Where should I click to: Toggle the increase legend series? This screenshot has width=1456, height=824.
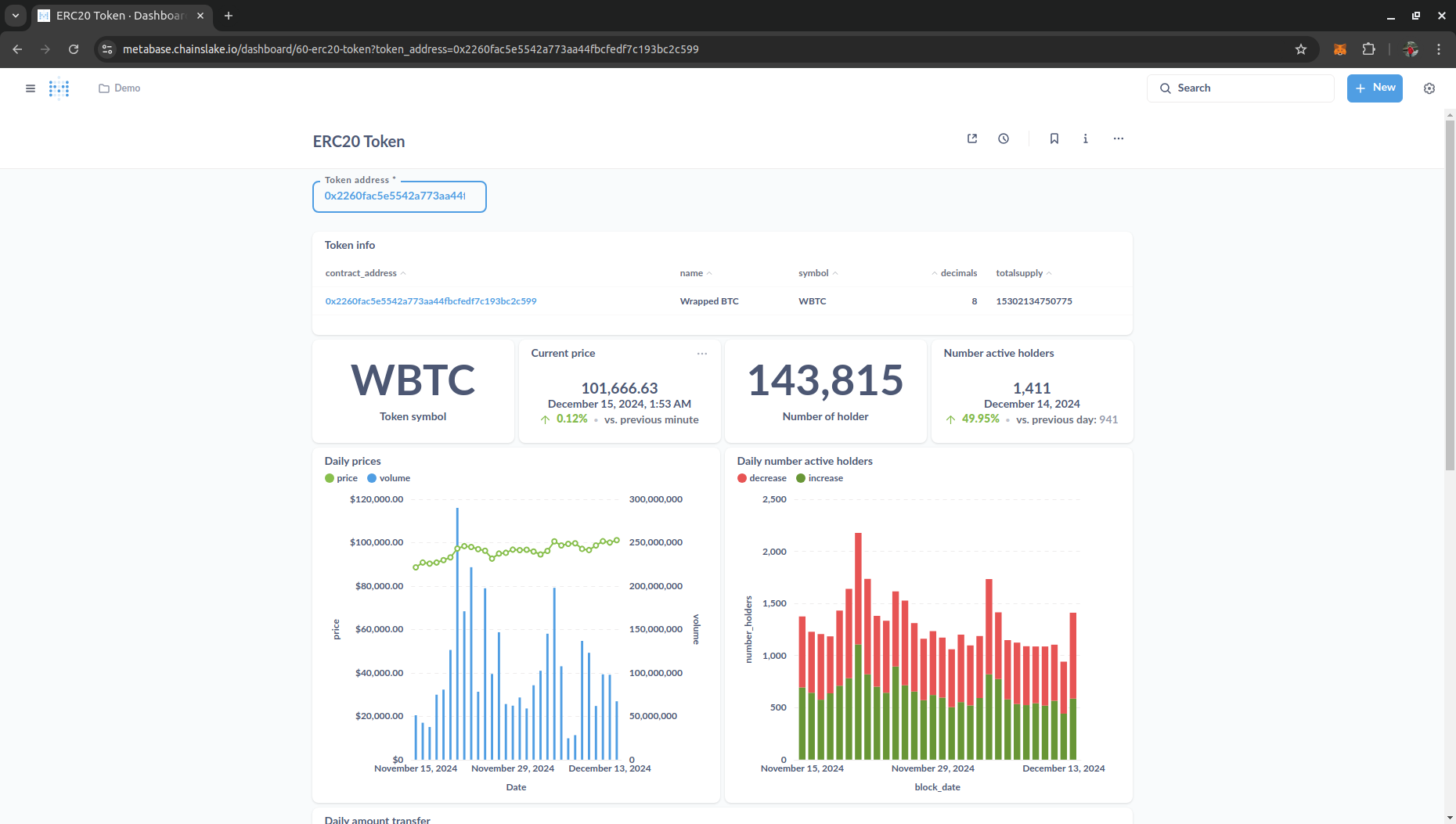click(820, 478)
